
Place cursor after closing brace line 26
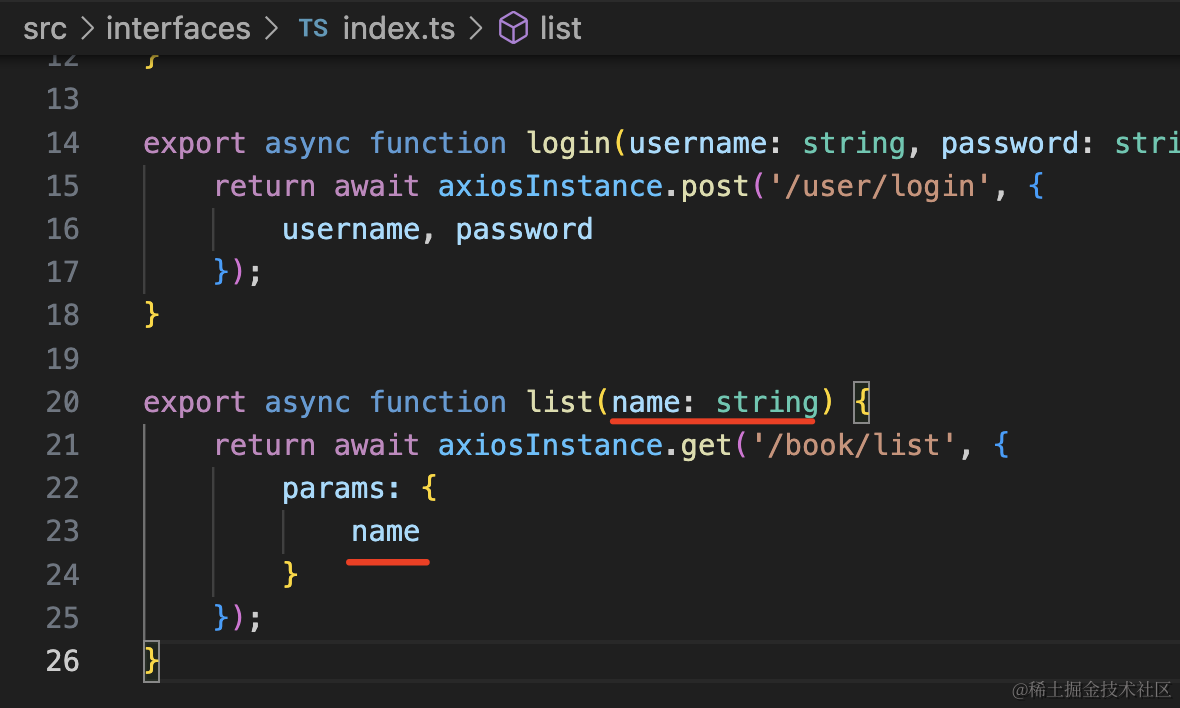pos(161,661)
